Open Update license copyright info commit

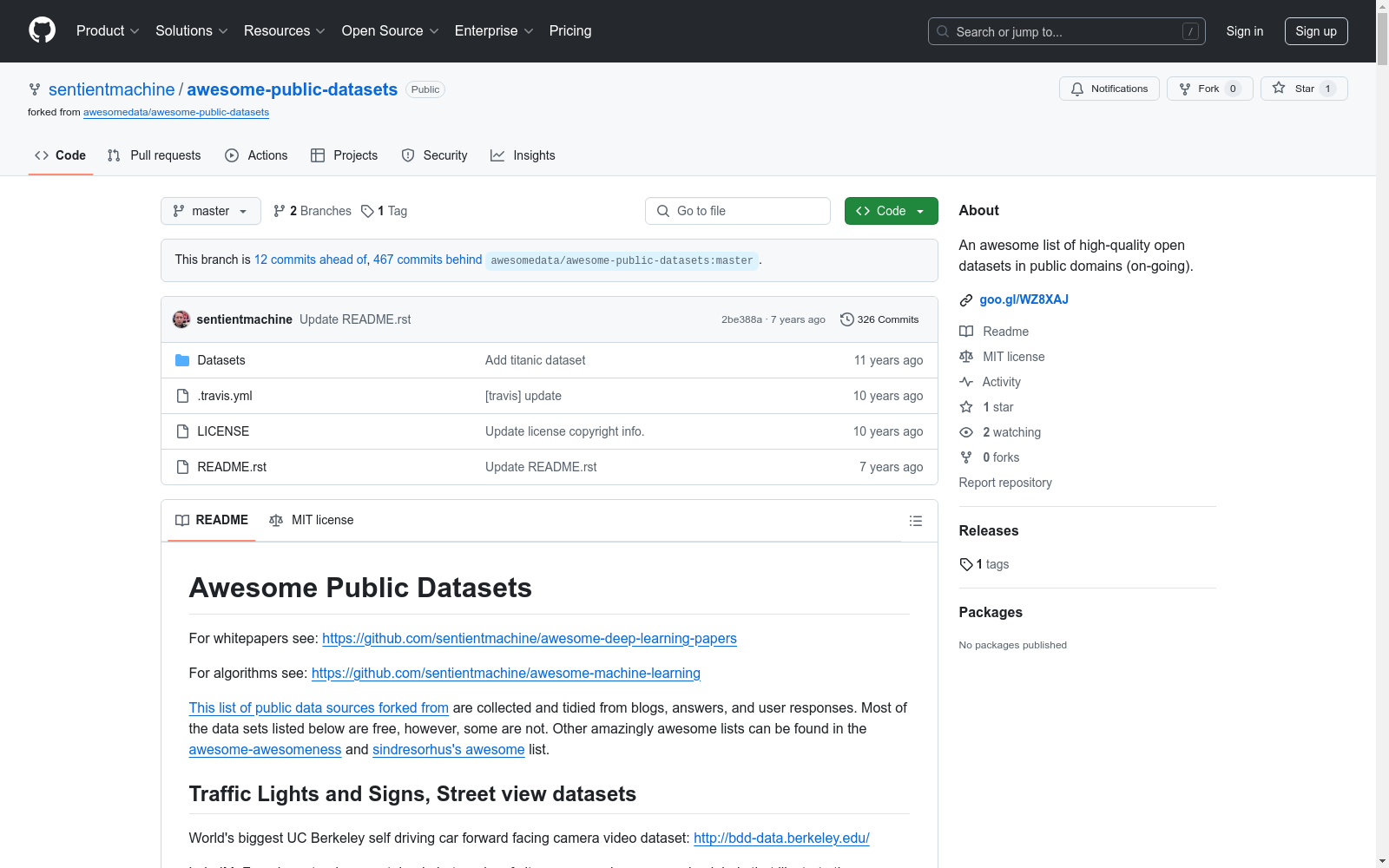tap(564, 431)
